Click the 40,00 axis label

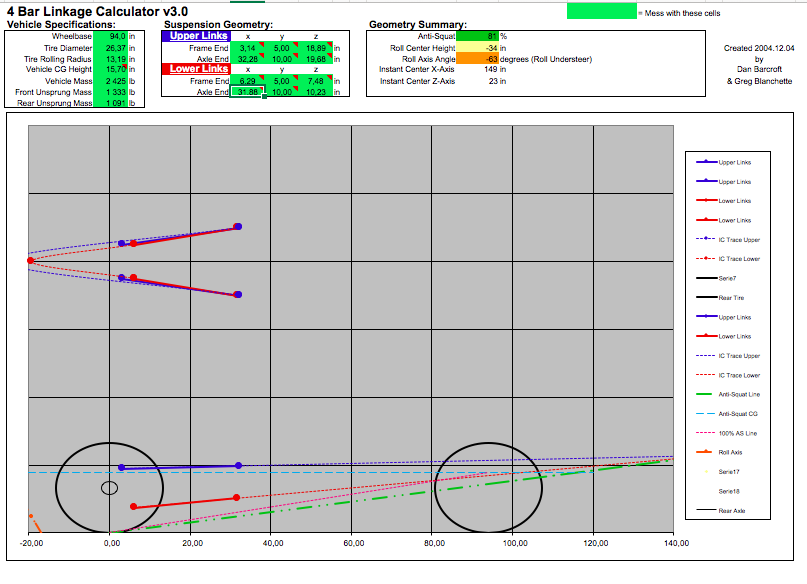273,543
